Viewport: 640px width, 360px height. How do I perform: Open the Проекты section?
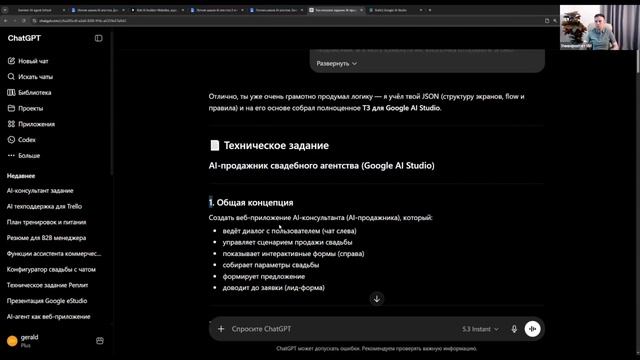[x=25, y=108]
